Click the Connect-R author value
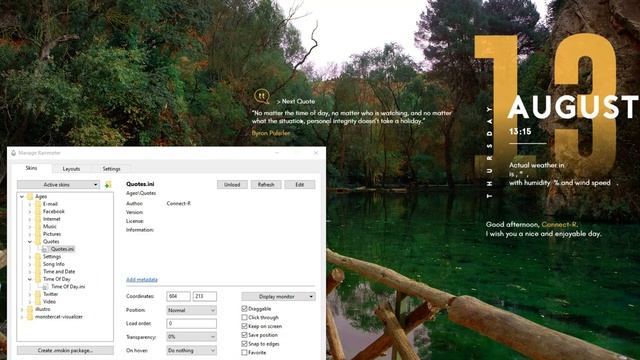Screen dimensions: 640x360 [178, 203]
